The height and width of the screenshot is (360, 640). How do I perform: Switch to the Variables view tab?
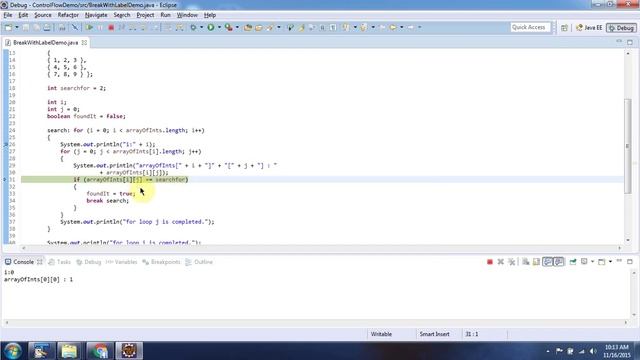tap(121, 262)
